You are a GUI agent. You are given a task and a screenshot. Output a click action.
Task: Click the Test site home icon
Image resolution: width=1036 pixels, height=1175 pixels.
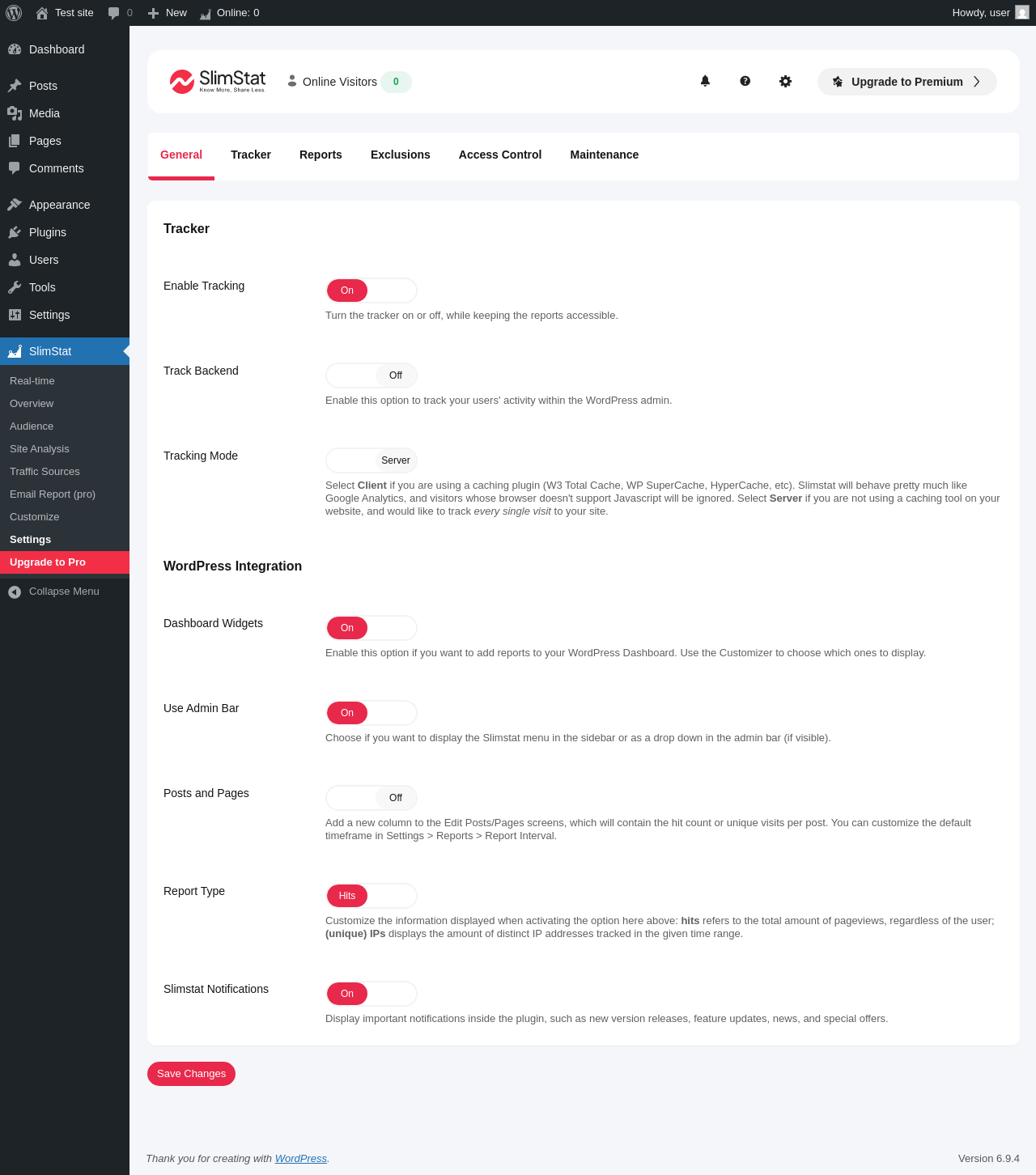point(42,13)
